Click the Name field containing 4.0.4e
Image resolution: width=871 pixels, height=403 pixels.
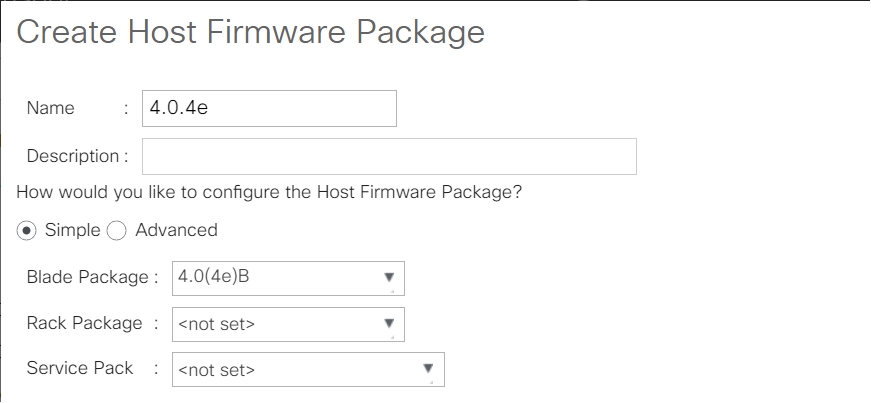(269, 108)
